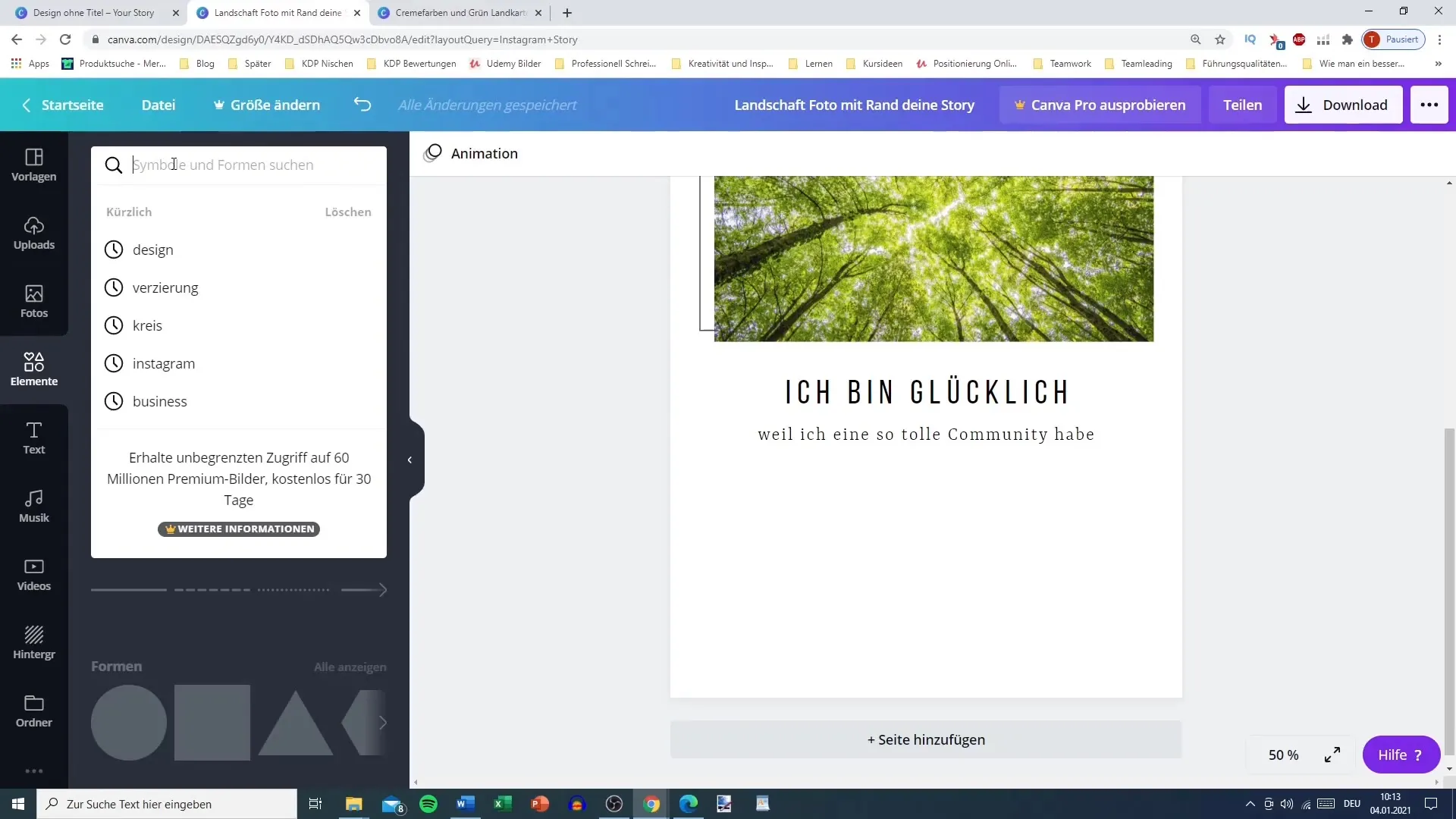Click the Windows Start button
The height and width of the screenshot is (819, 1456).
coord(18,804)
